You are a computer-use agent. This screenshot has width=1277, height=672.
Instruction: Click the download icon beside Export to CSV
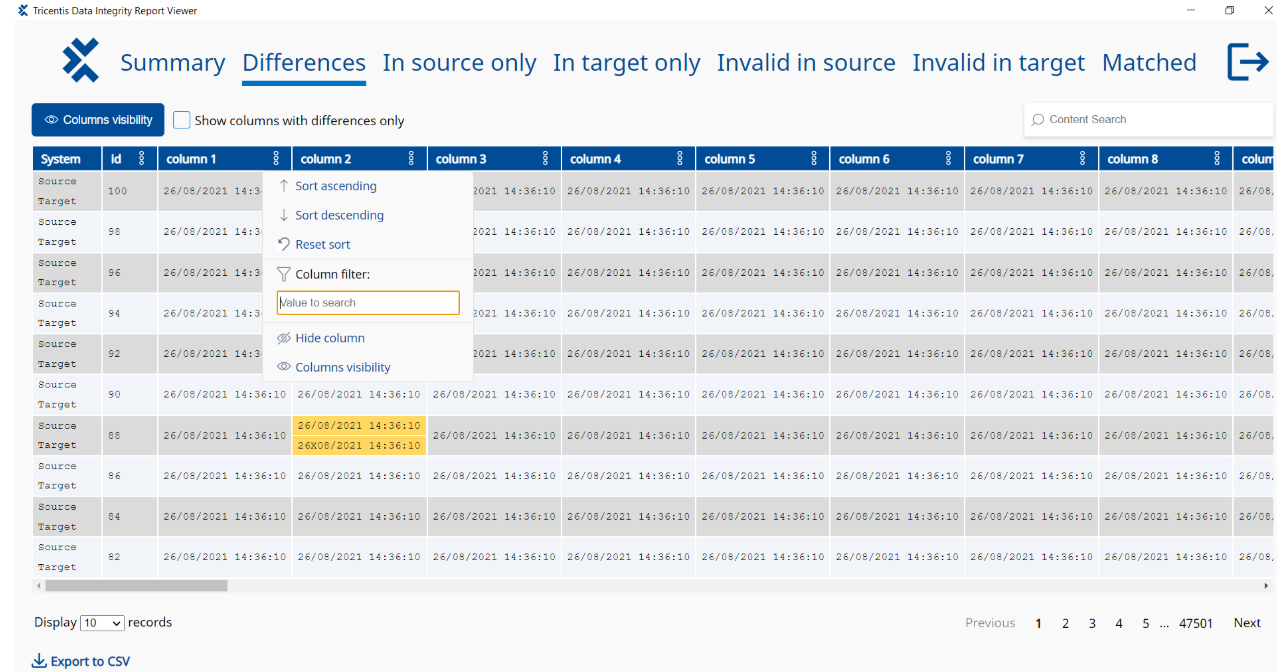39,661
